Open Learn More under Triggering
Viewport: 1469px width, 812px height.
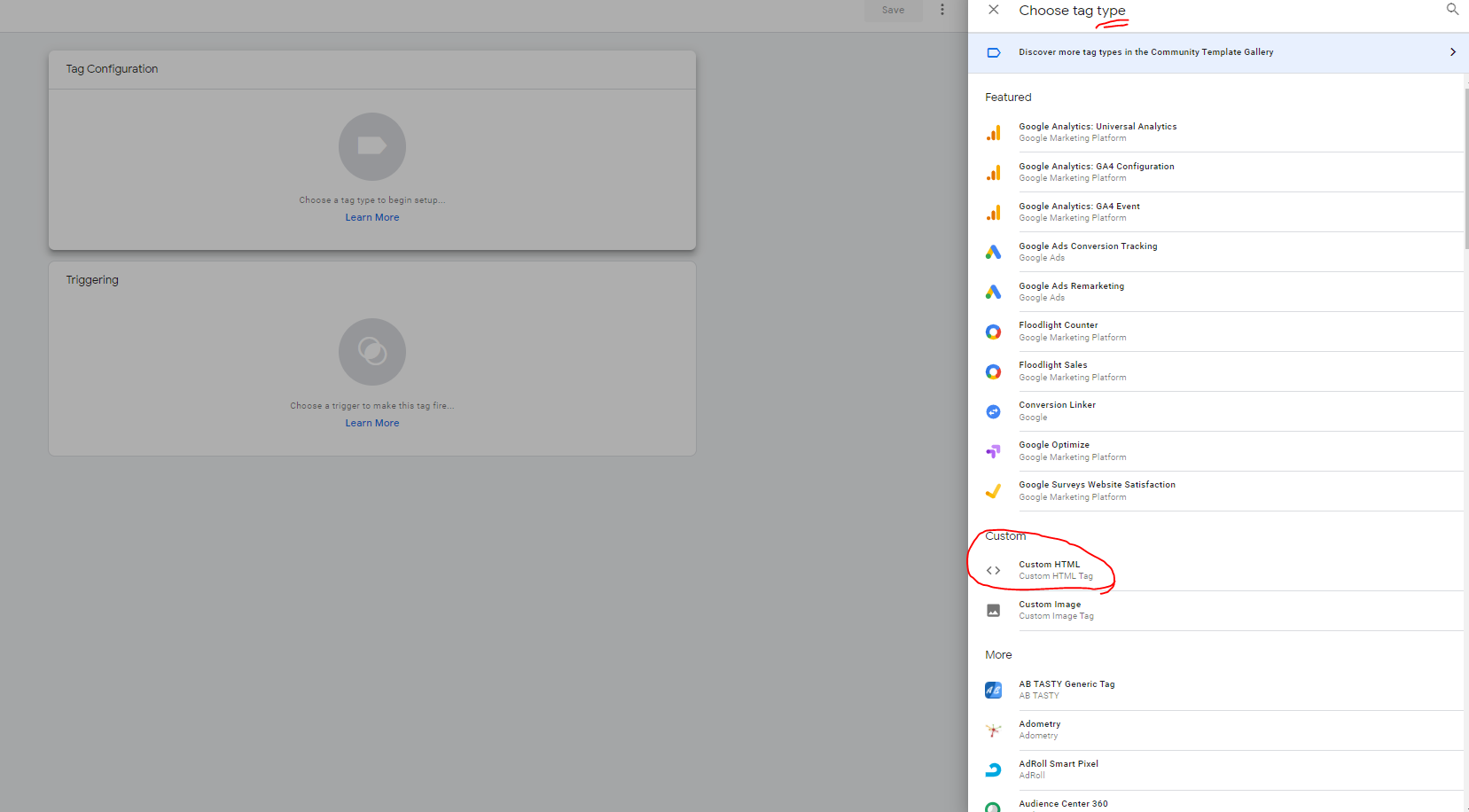point(372,423)
